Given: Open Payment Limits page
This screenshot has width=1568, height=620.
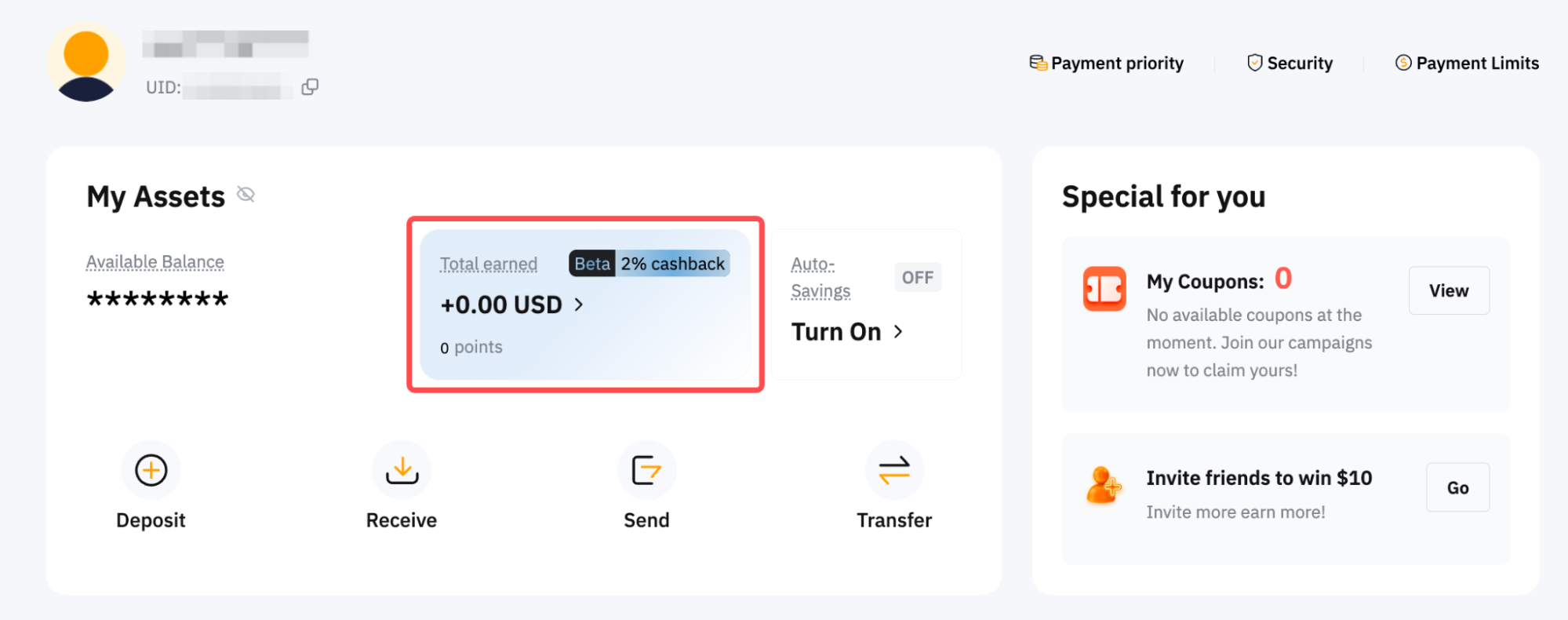Looking at the screenshot, I should click(1467, 63).
